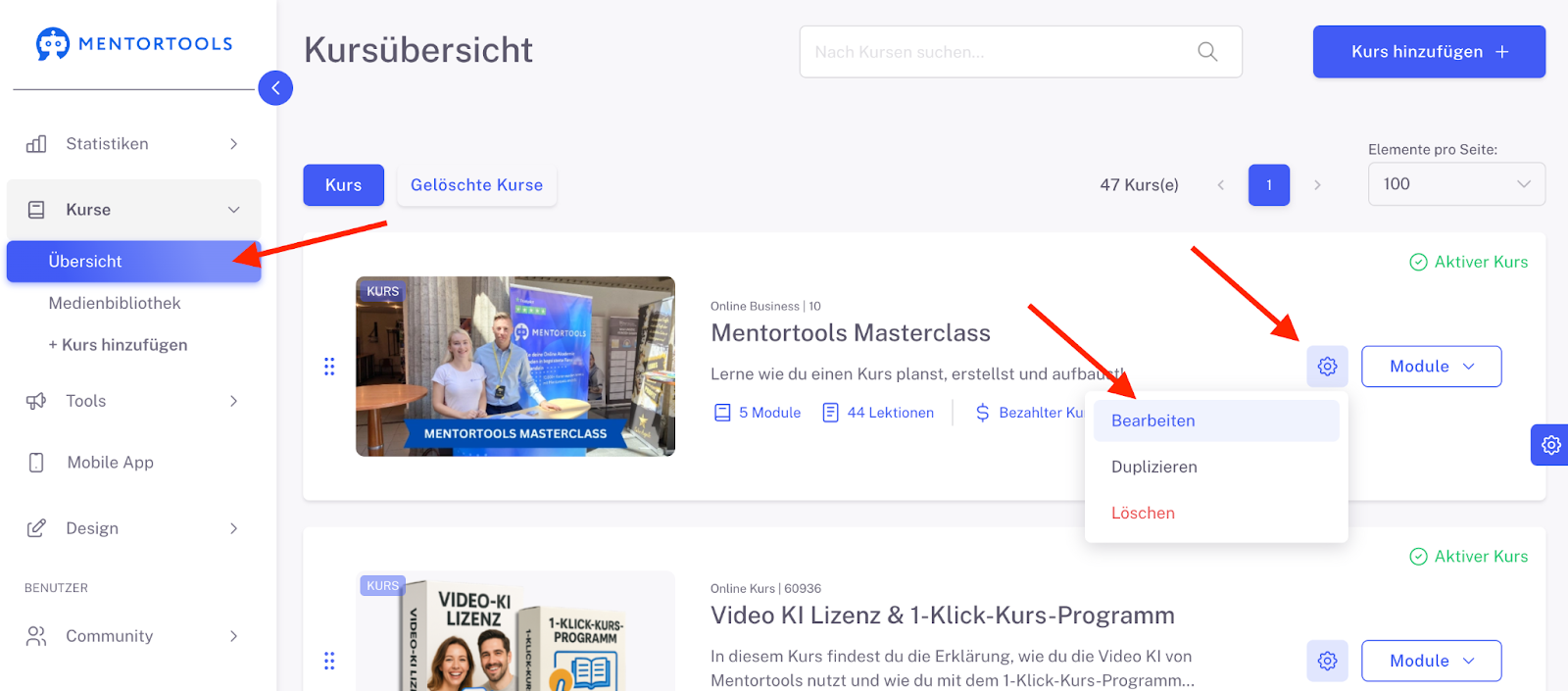The width and height of the screenshot is (1568, 691).
Task: Click page number 1 button
Action: click(1269, 185)
